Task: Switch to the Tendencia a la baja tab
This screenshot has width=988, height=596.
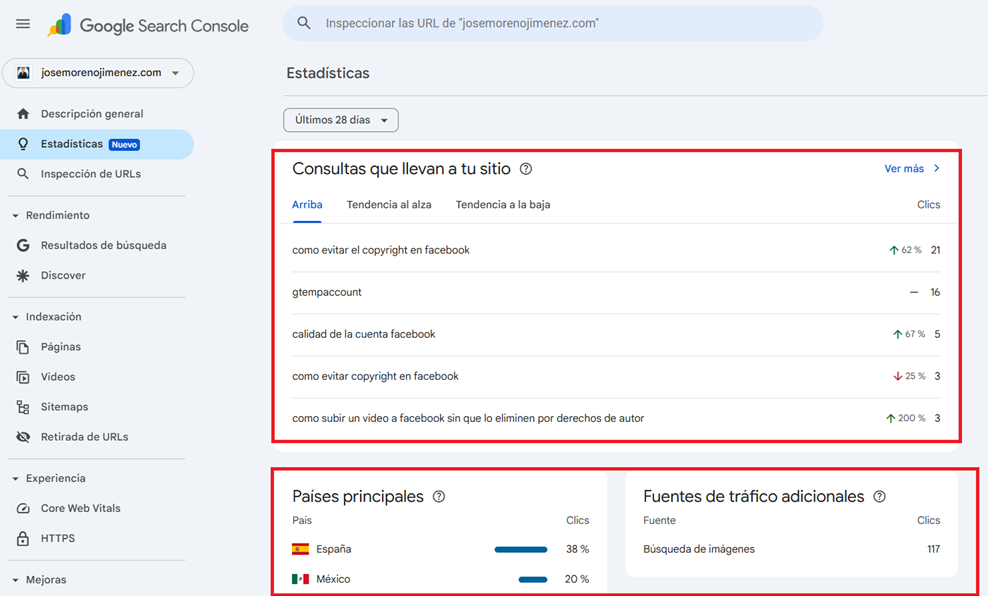Action: (502, 204)
